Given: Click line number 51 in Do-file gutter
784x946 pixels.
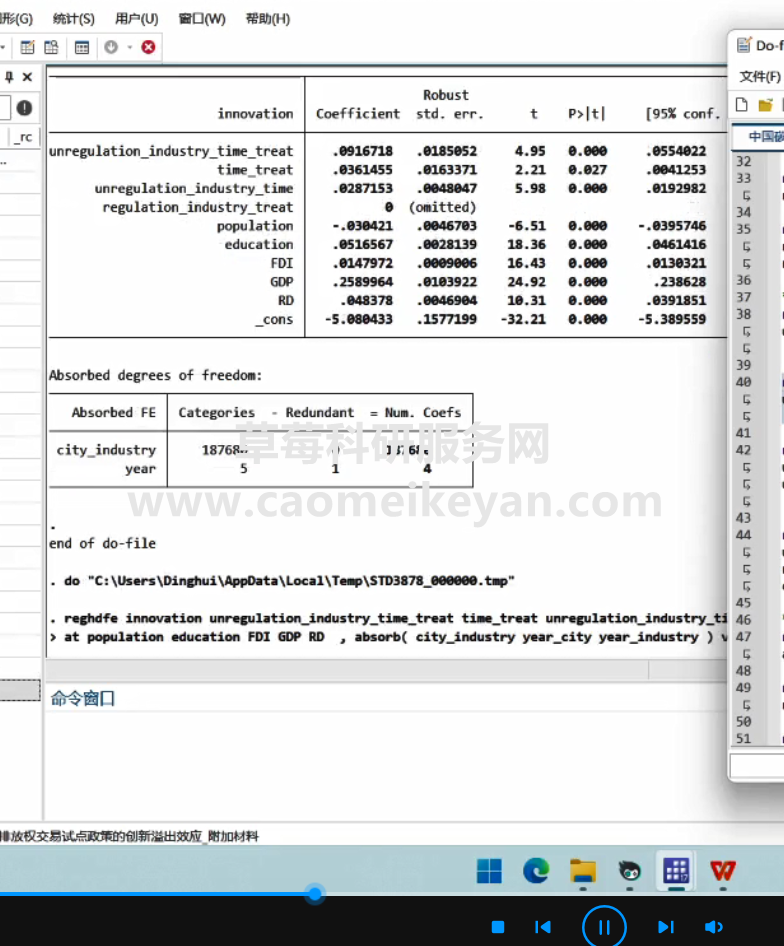Looking at the screenshot, I should [744, 738].
